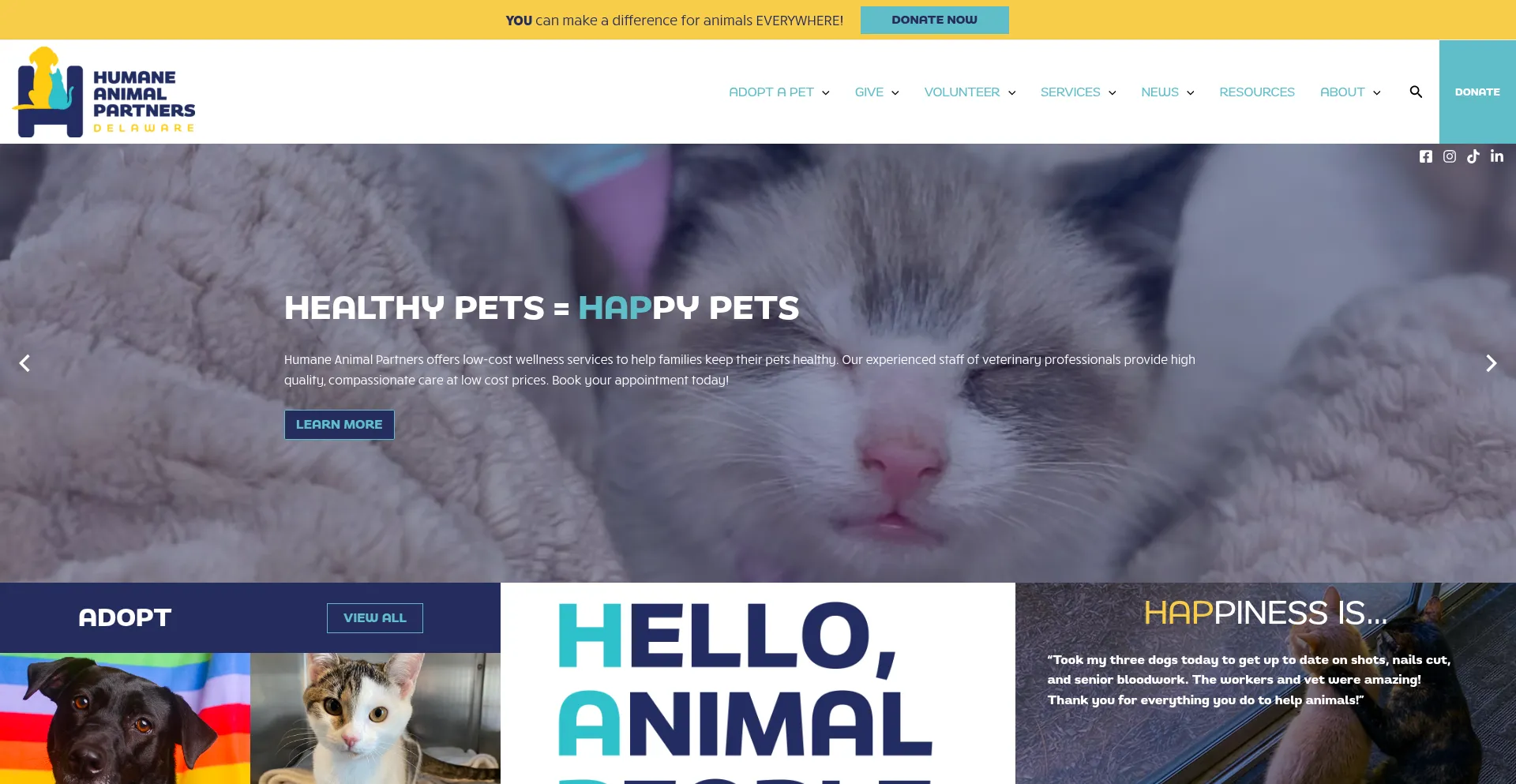Advance to next hero slide arrow
This screenshot has height=784, width=1516.
pyautogui.click(x=1491, y=363)
